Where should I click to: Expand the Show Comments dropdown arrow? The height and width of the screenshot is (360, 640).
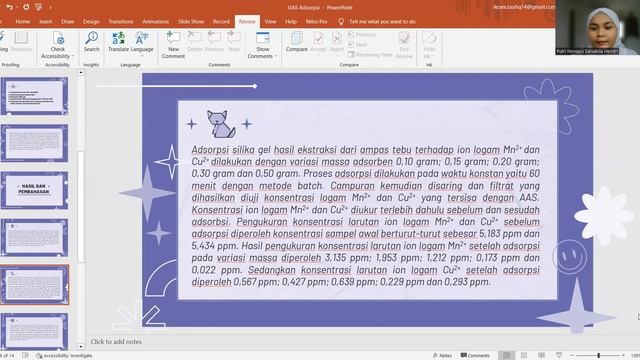[276, 56]
